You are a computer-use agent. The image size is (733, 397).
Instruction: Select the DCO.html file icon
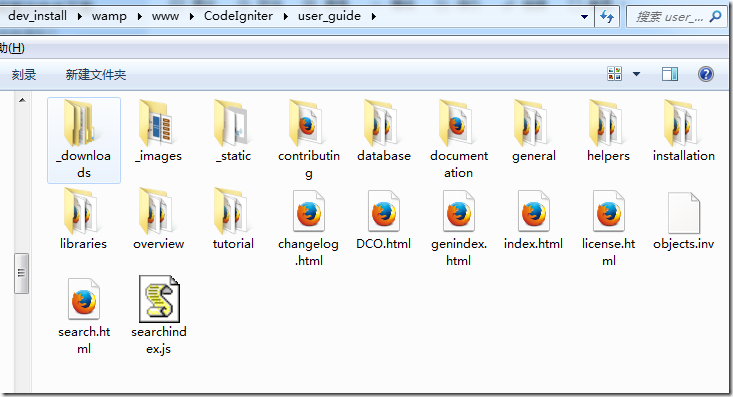click(x=384, y=211)
